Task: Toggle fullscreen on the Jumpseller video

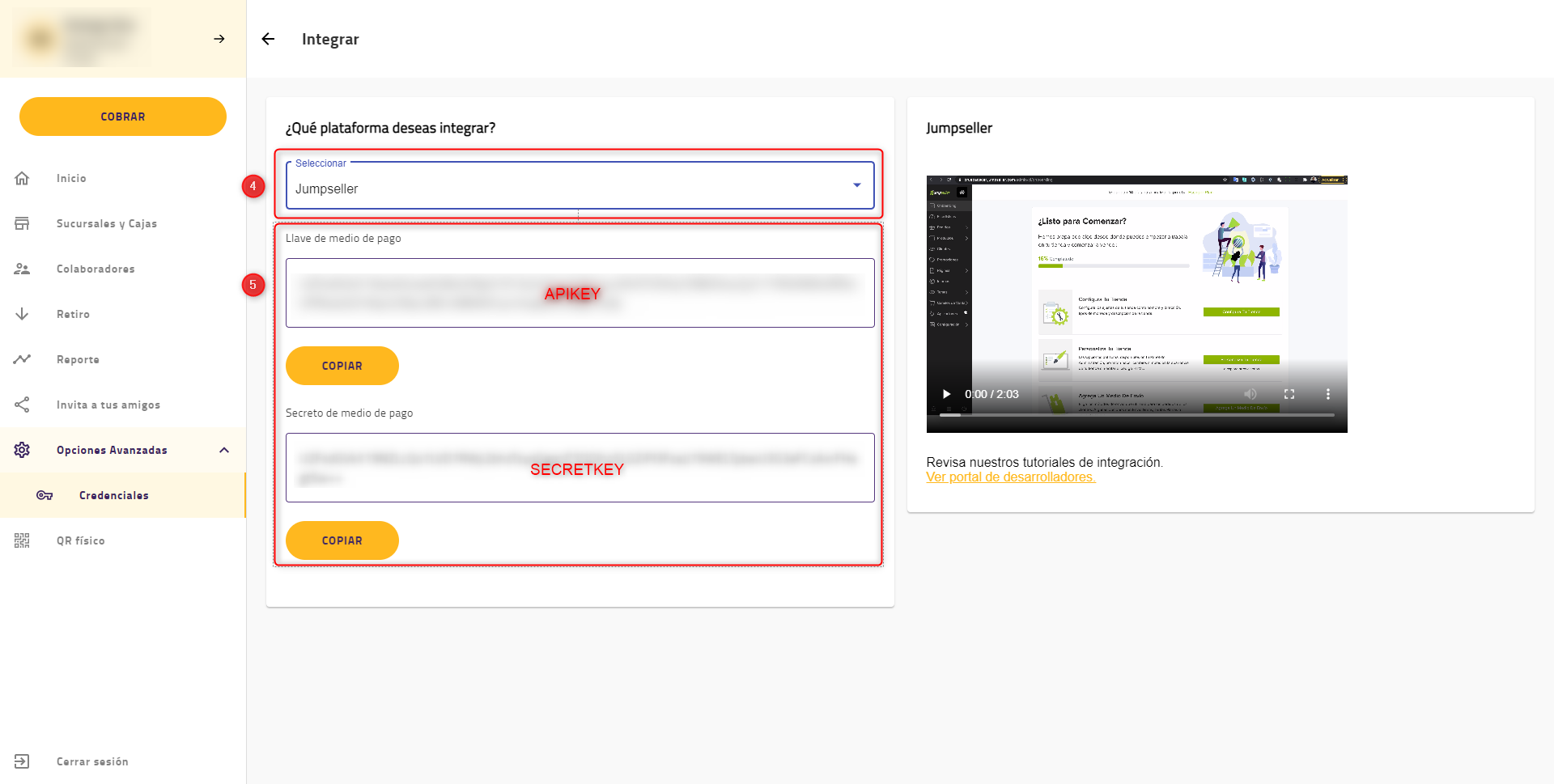Action: tap(1289, 394)
